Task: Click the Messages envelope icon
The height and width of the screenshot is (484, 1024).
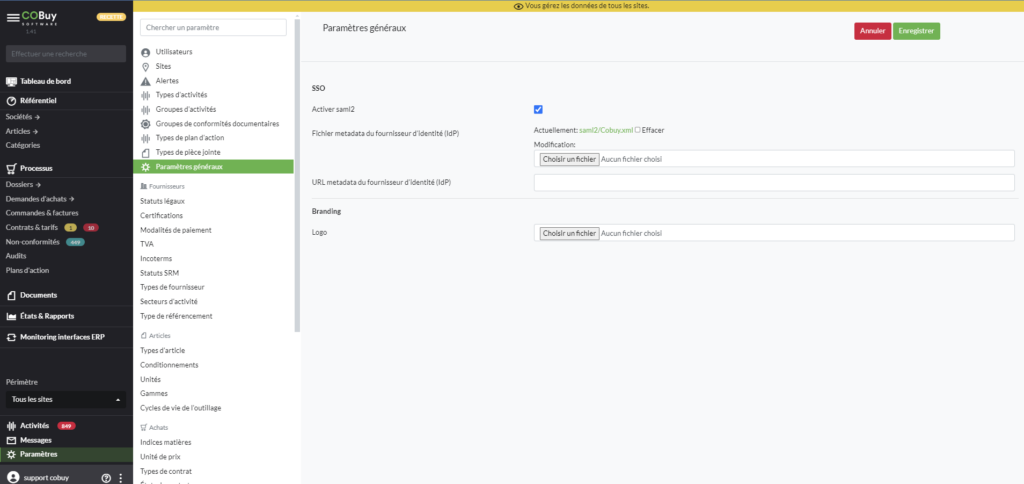Action: (x=11, y=440)
